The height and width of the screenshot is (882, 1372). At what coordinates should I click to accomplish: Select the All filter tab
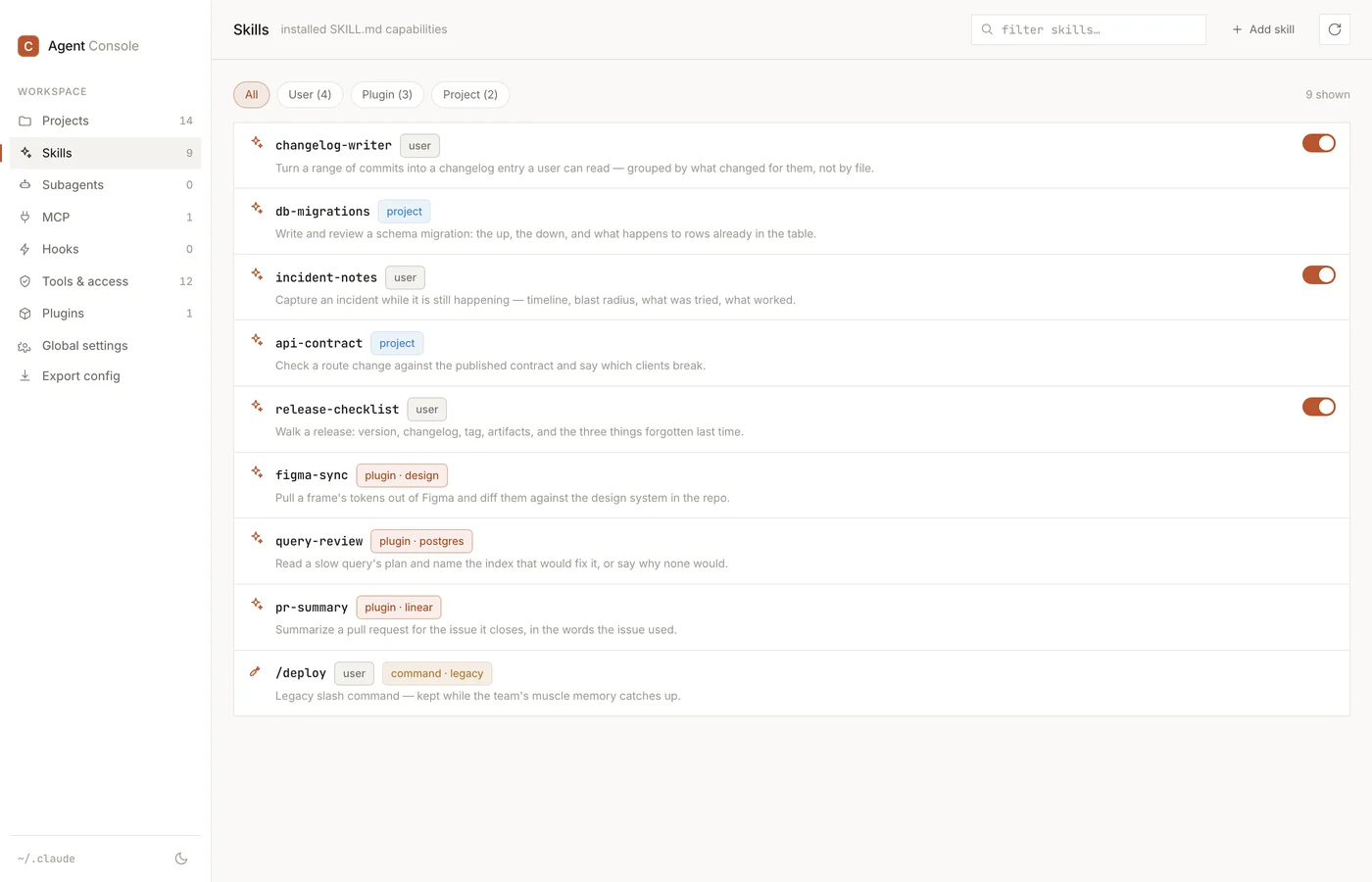252,95
